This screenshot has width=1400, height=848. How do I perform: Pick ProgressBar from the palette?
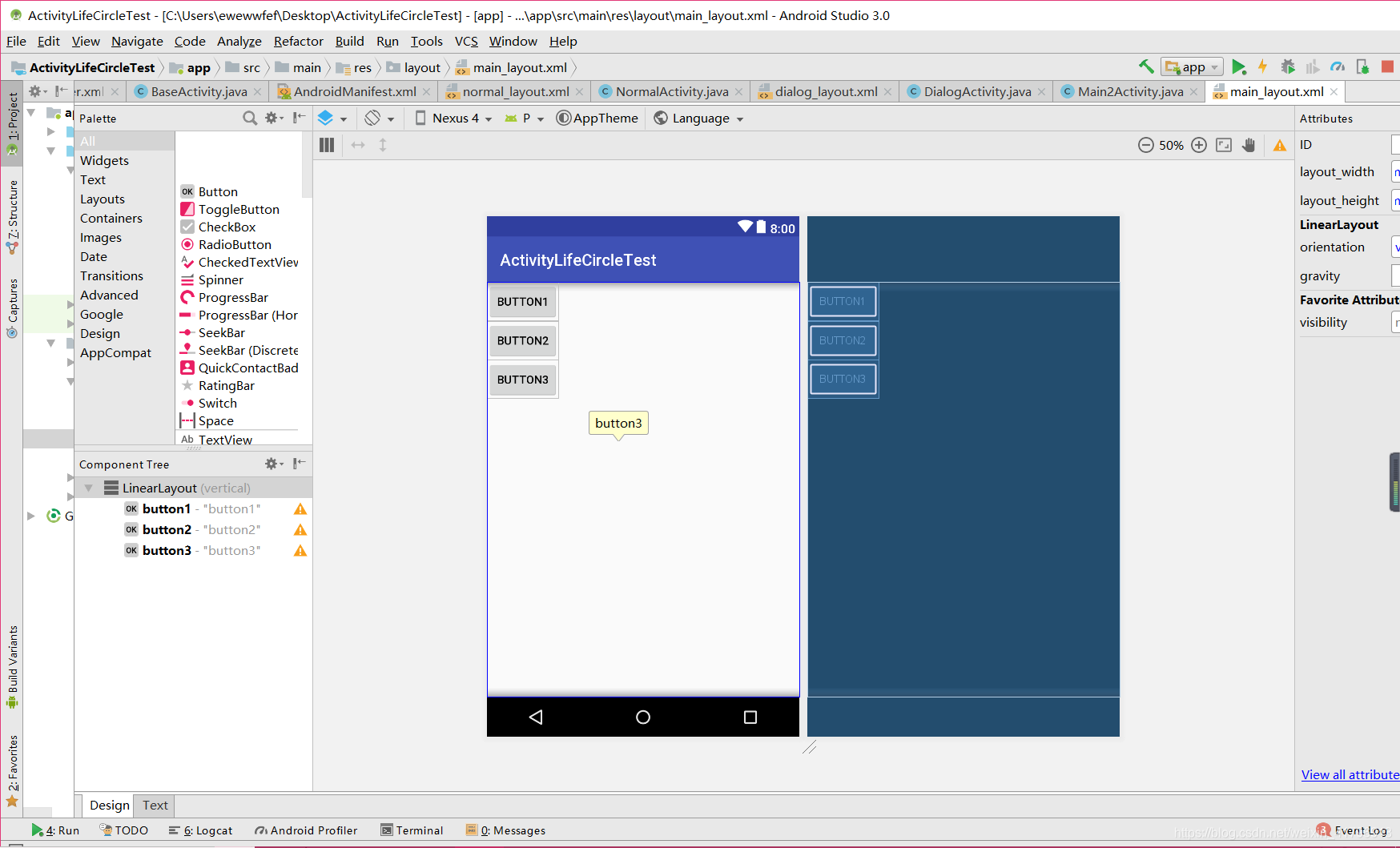[233, 298]
